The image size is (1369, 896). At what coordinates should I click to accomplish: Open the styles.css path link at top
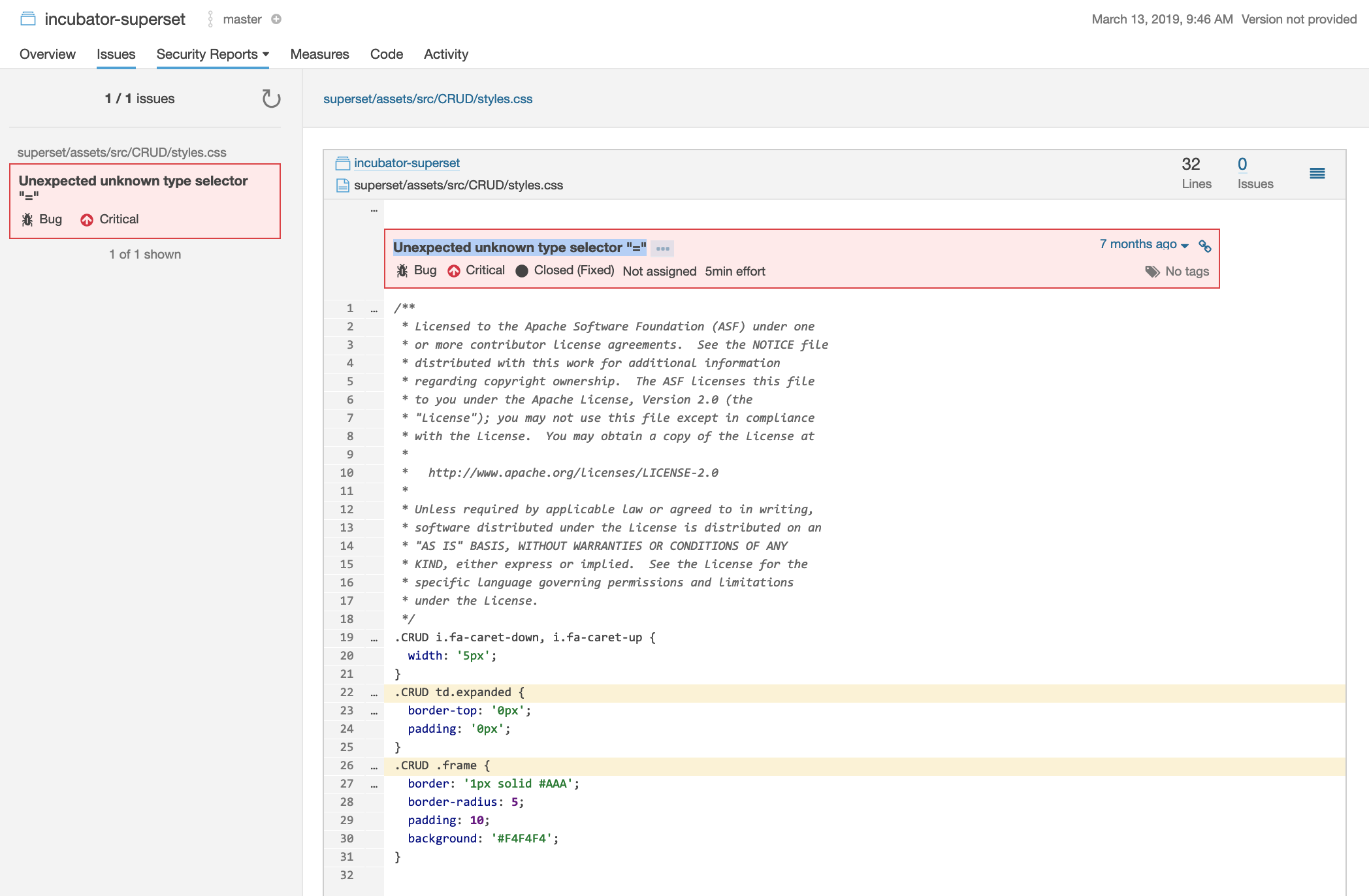pyautogui.click(x=428, y=99)
